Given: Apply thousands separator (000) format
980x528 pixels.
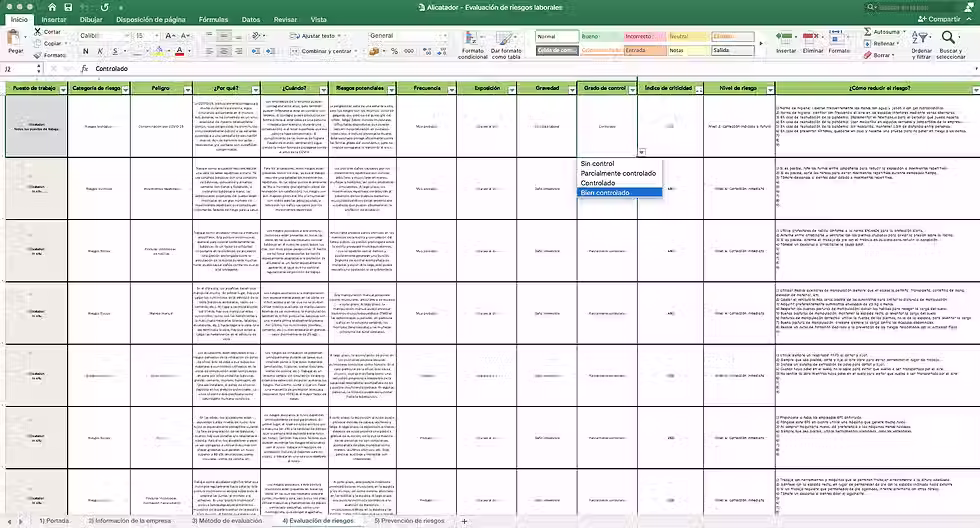Looking at the screenshot, I should (409, 51).
